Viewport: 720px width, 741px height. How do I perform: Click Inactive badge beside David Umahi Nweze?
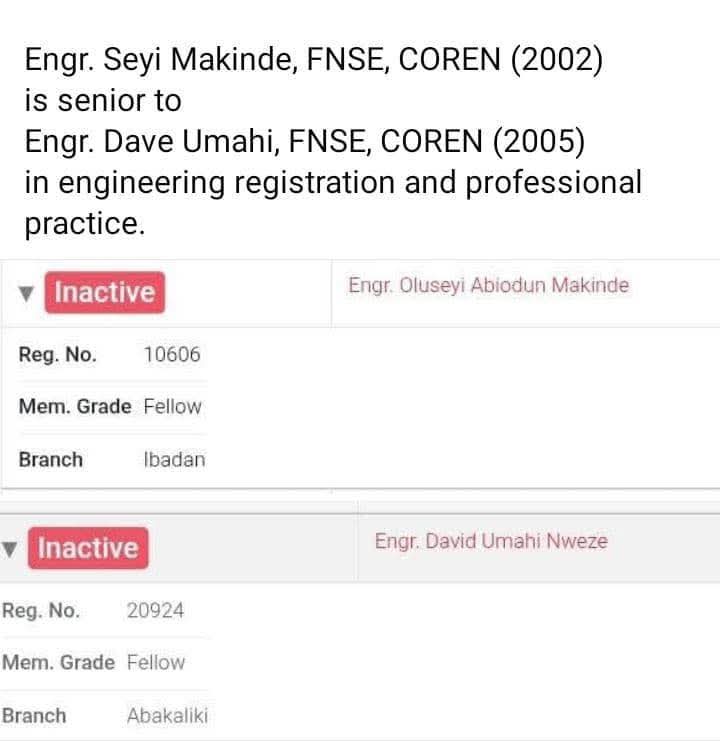pos(88,548)
